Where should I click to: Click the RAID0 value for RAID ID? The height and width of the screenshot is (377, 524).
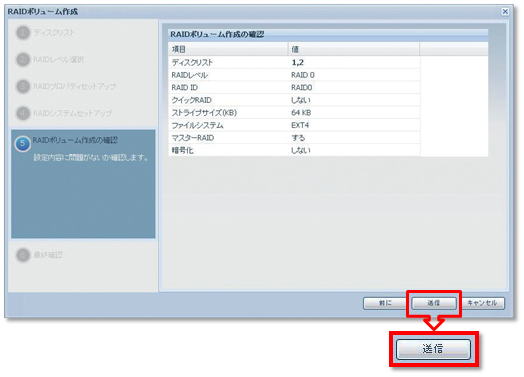[x=301, y=88]
